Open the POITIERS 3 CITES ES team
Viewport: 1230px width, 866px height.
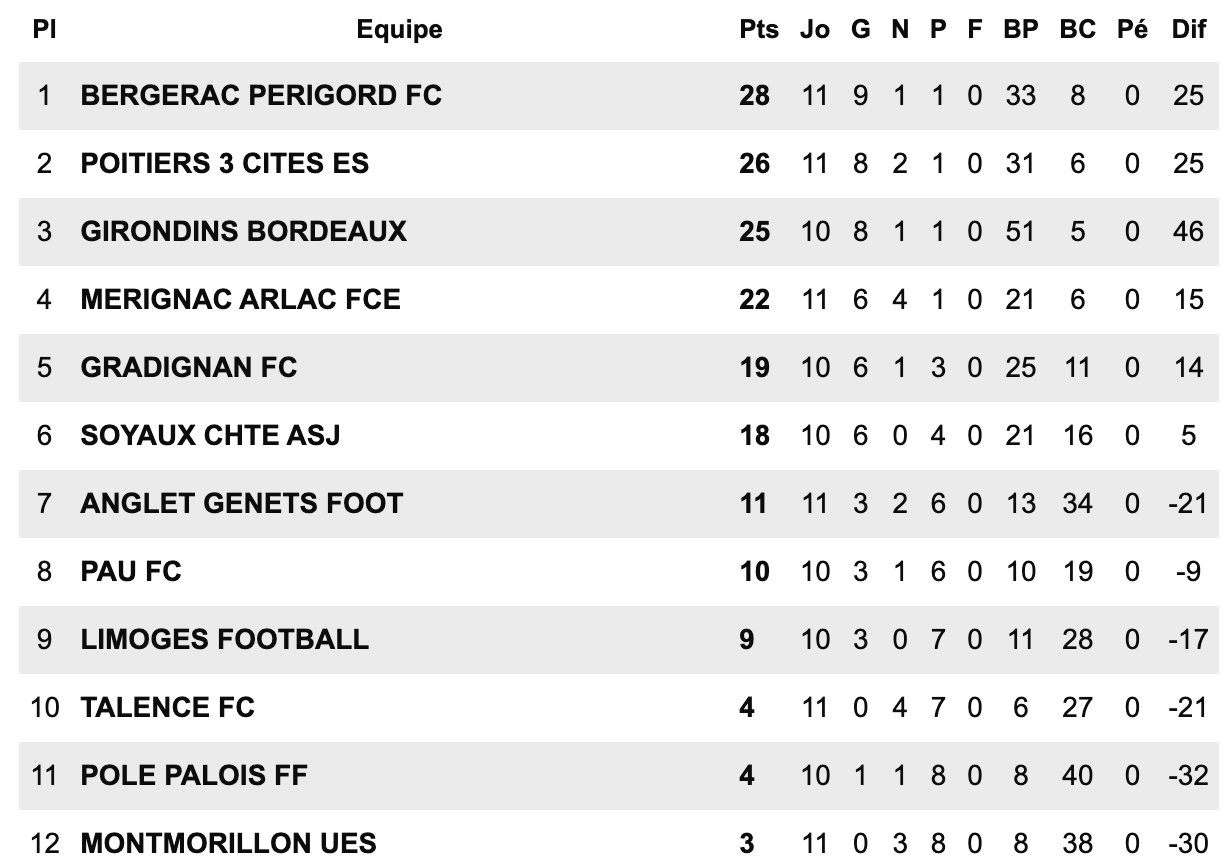225,163
